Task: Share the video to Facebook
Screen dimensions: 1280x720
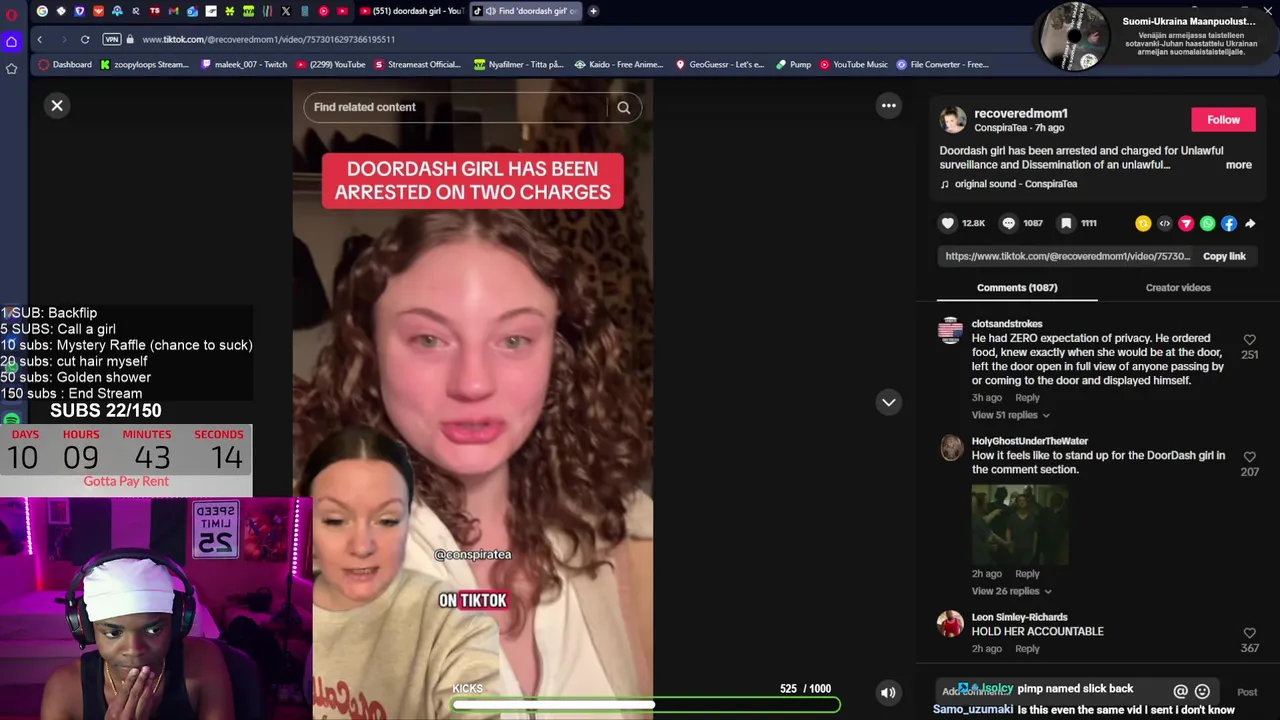Action: pos(1229,224)
